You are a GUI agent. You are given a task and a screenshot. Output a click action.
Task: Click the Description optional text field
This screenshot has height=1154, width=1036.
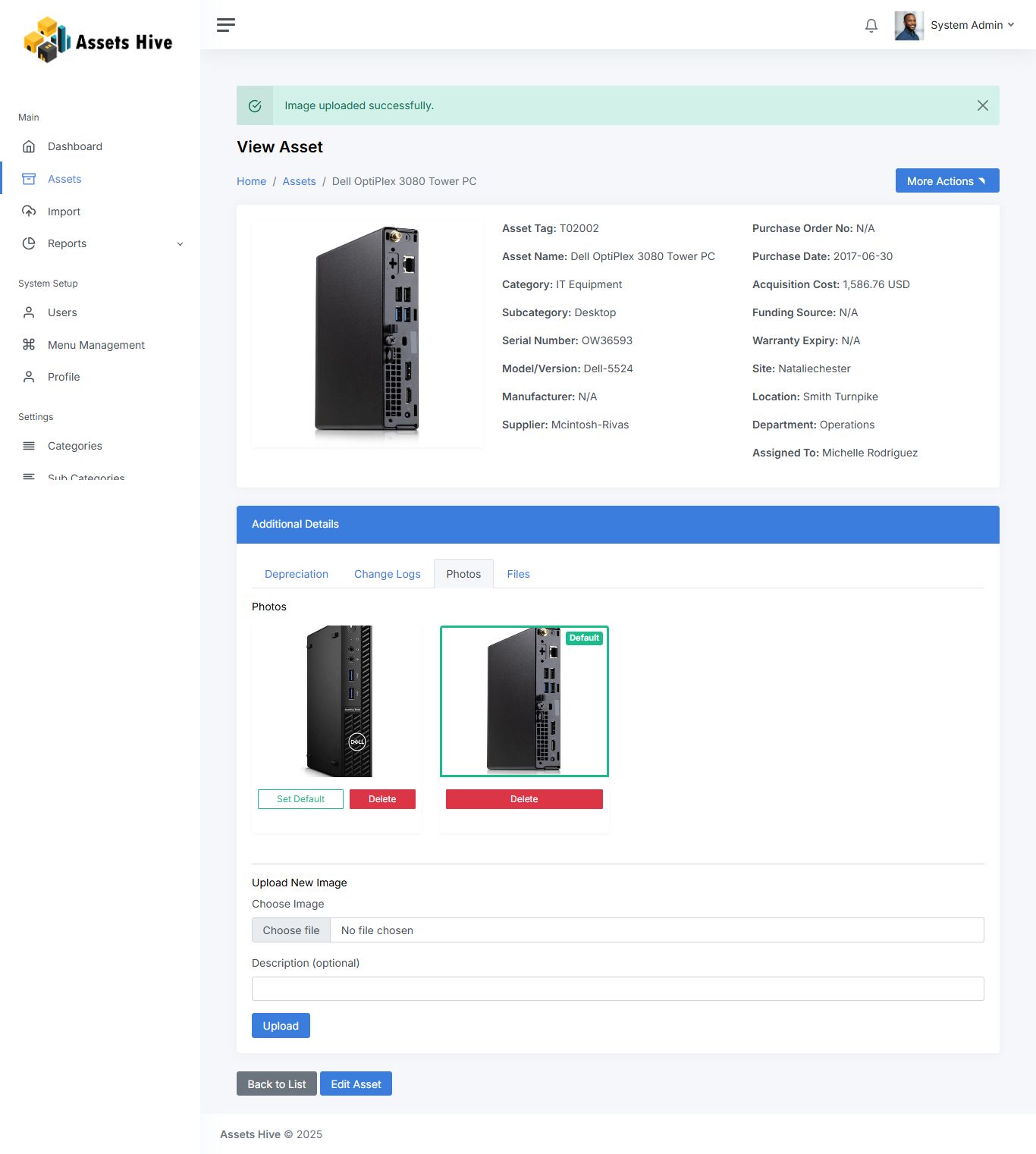[617, 989]
